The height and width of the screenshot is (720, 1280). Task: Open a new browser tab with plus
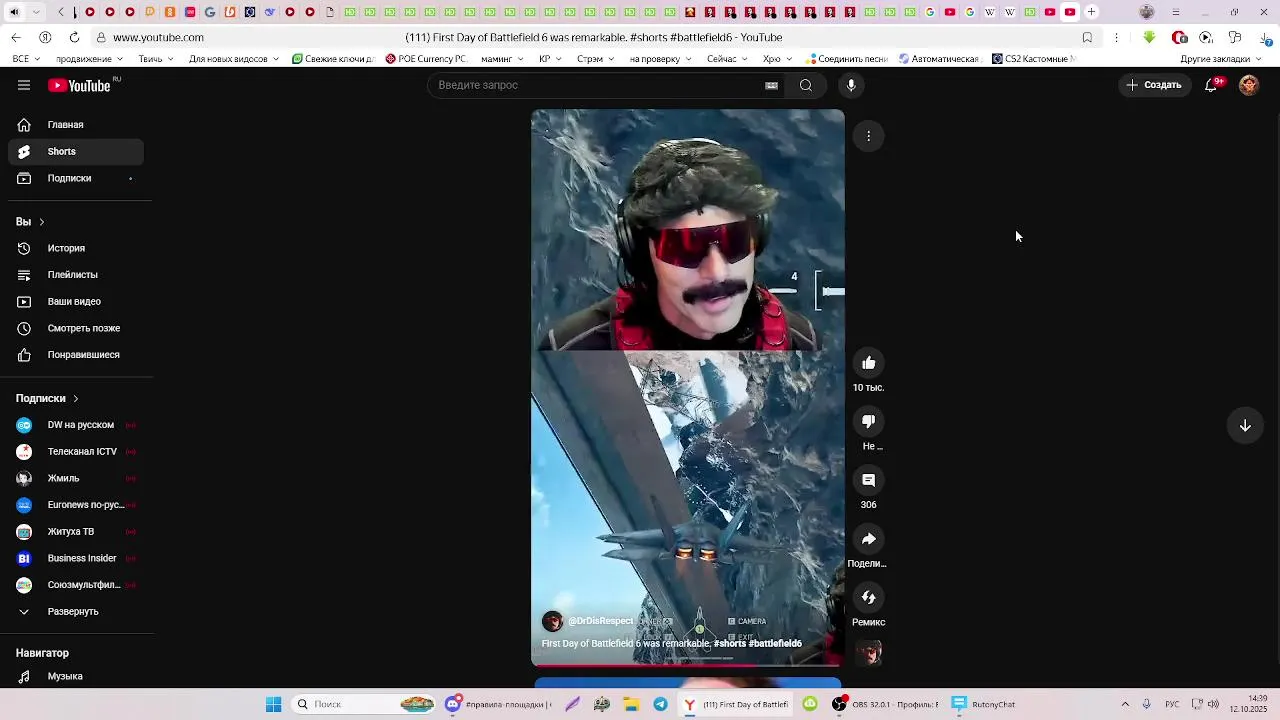tap(1091, 12)
